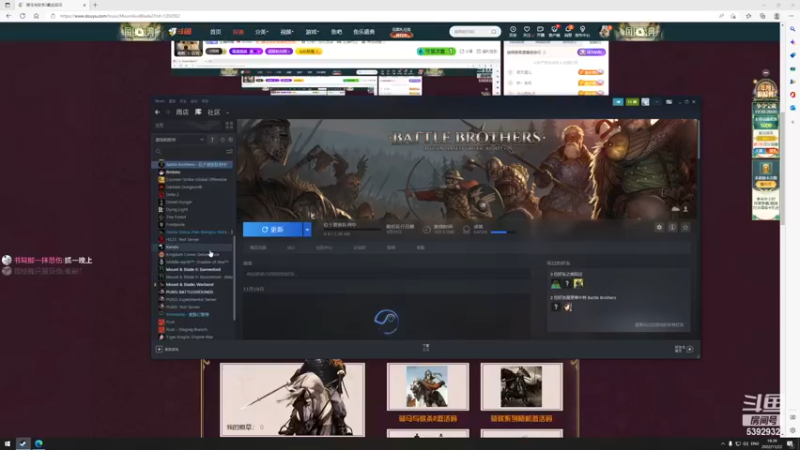Open Douyu messages bell icon
Image resolution: width=800 pixels, height=450 pixels.
pos(568,30)
